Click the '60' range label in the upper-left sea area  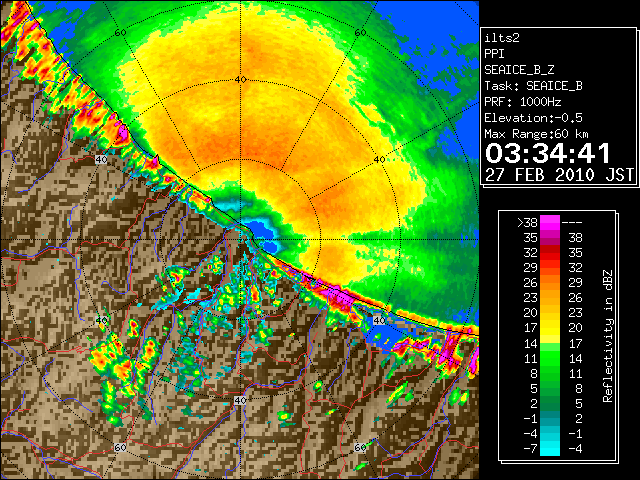coord(120,32)
